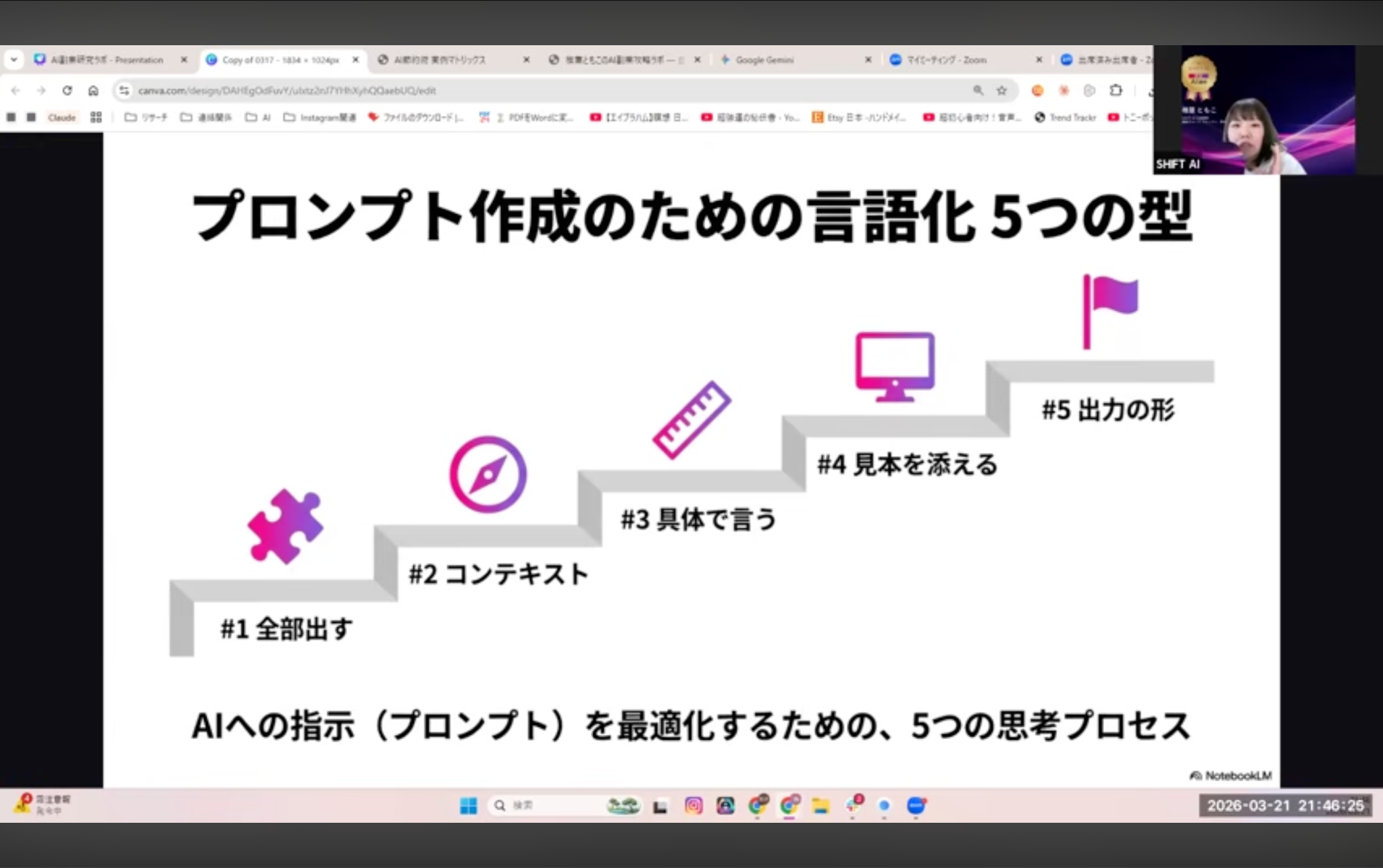Image resolution: width=1383 pixels, height=868 pixels.
Task: Open the browser extensions puzzle icon
Action: 1116,90
